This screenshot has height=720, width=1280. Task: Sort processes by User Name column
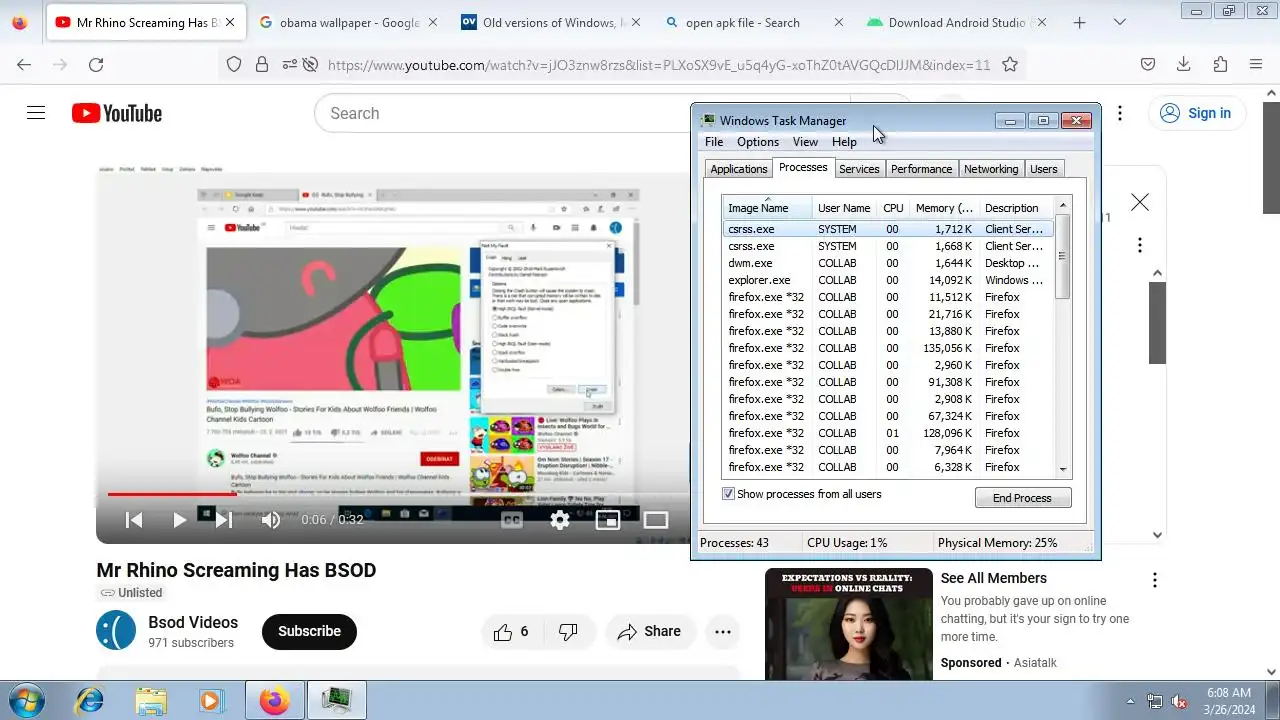click(x=844, y=208)
